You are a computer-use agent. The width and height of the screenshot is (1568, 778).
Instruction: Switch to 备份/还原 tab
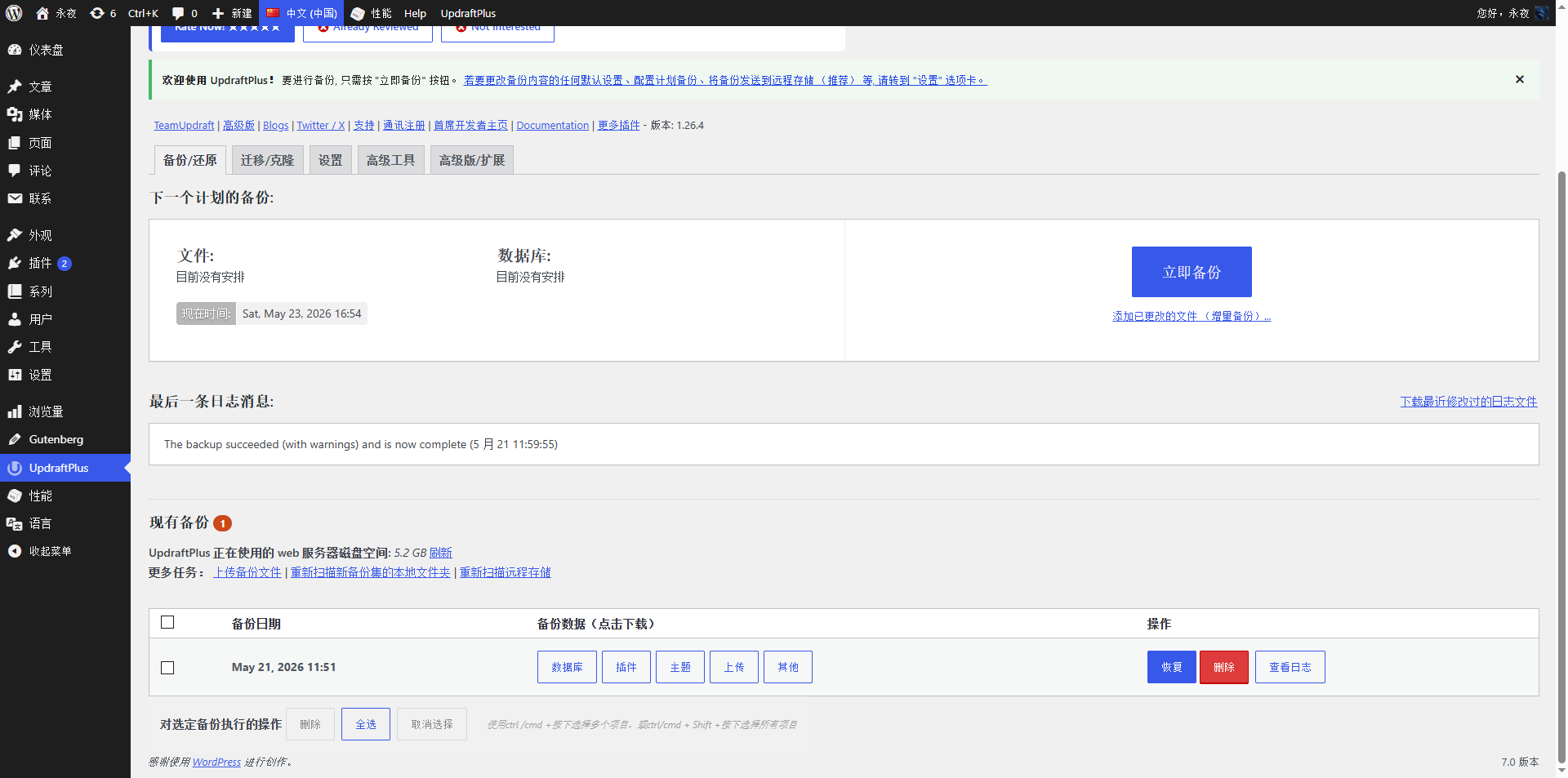pos(190,160)
